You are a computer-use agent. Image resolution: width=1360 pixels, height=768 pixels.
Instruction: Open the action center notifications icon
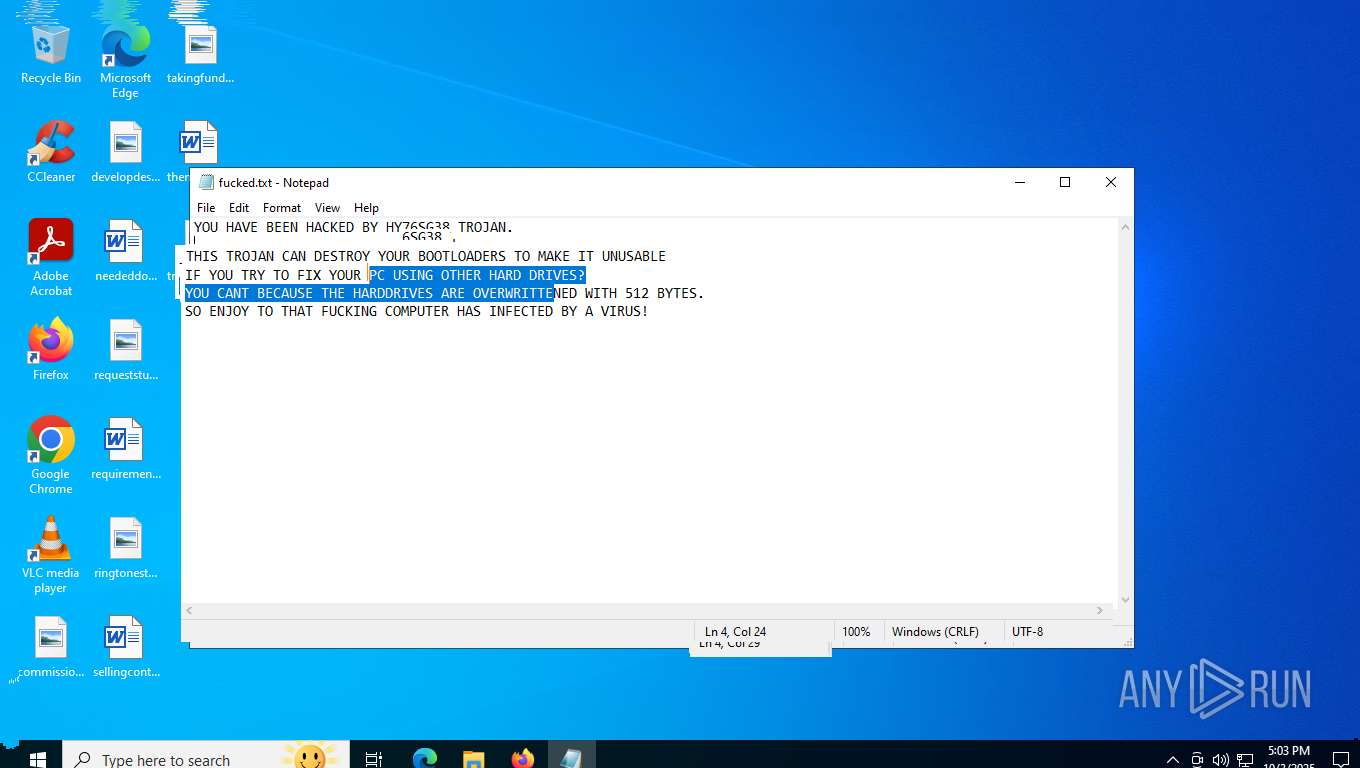point(1342,759)
